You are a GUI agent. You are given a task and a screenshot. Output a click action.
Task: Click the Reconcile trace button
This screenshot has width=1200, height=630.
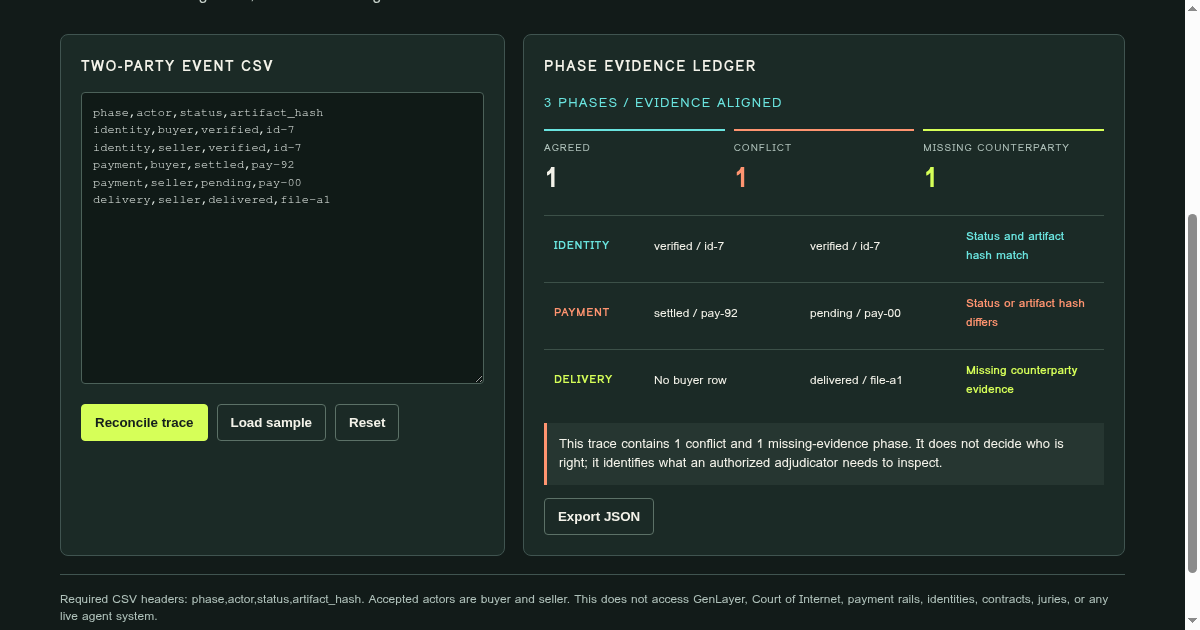click(144, 422)
